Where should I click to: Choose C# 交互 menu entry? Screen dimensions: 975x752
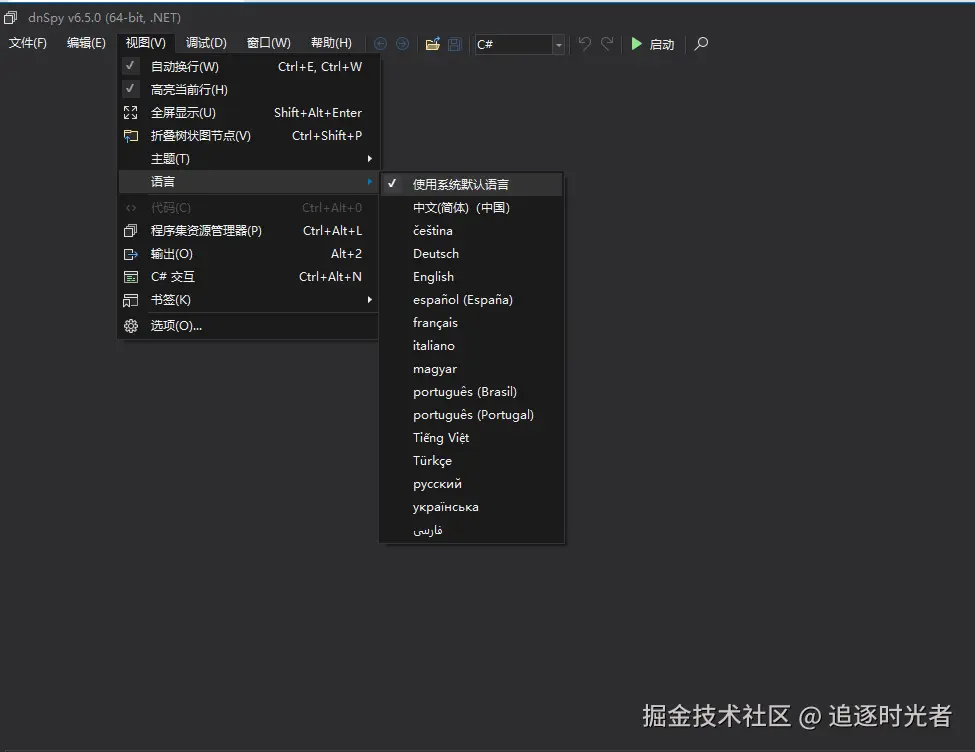(248, 277)
